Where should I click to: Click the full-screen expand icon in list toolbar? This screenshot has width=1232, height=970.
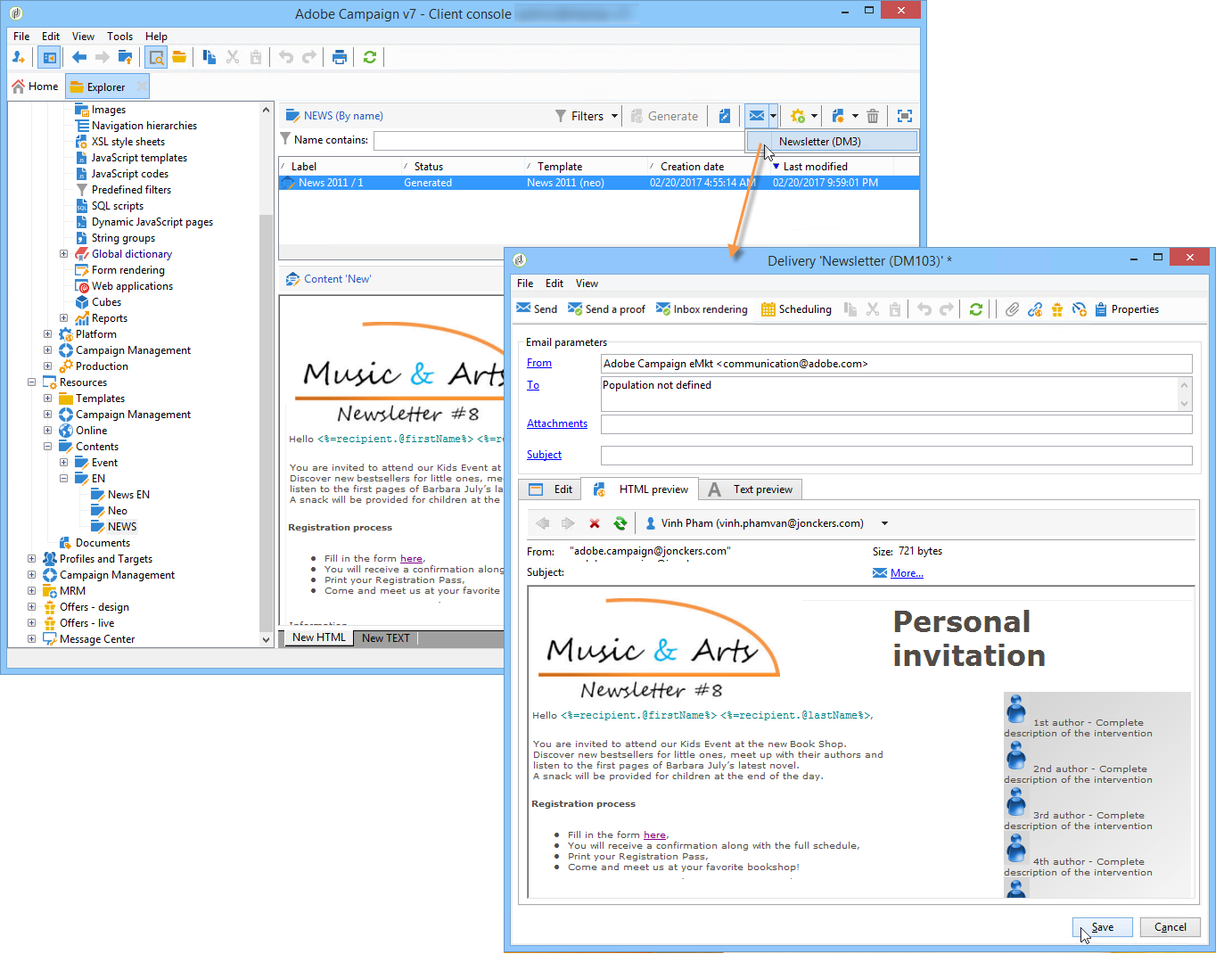[905, 116]
